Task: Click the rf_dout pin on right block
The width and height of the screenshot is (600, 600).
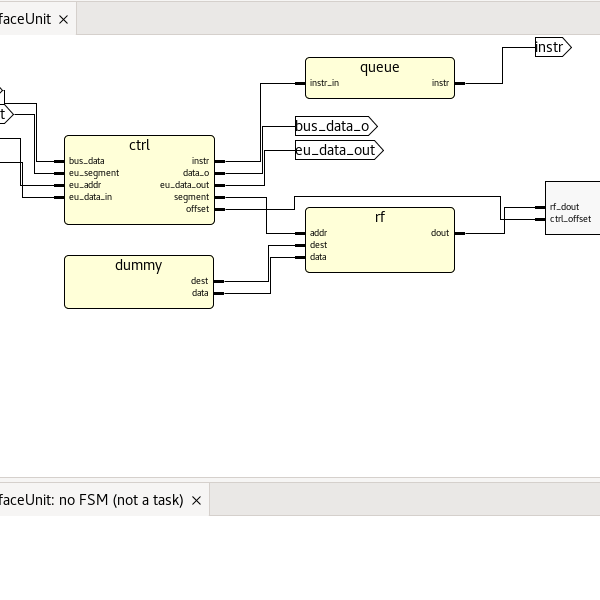Action: point(564,207)
